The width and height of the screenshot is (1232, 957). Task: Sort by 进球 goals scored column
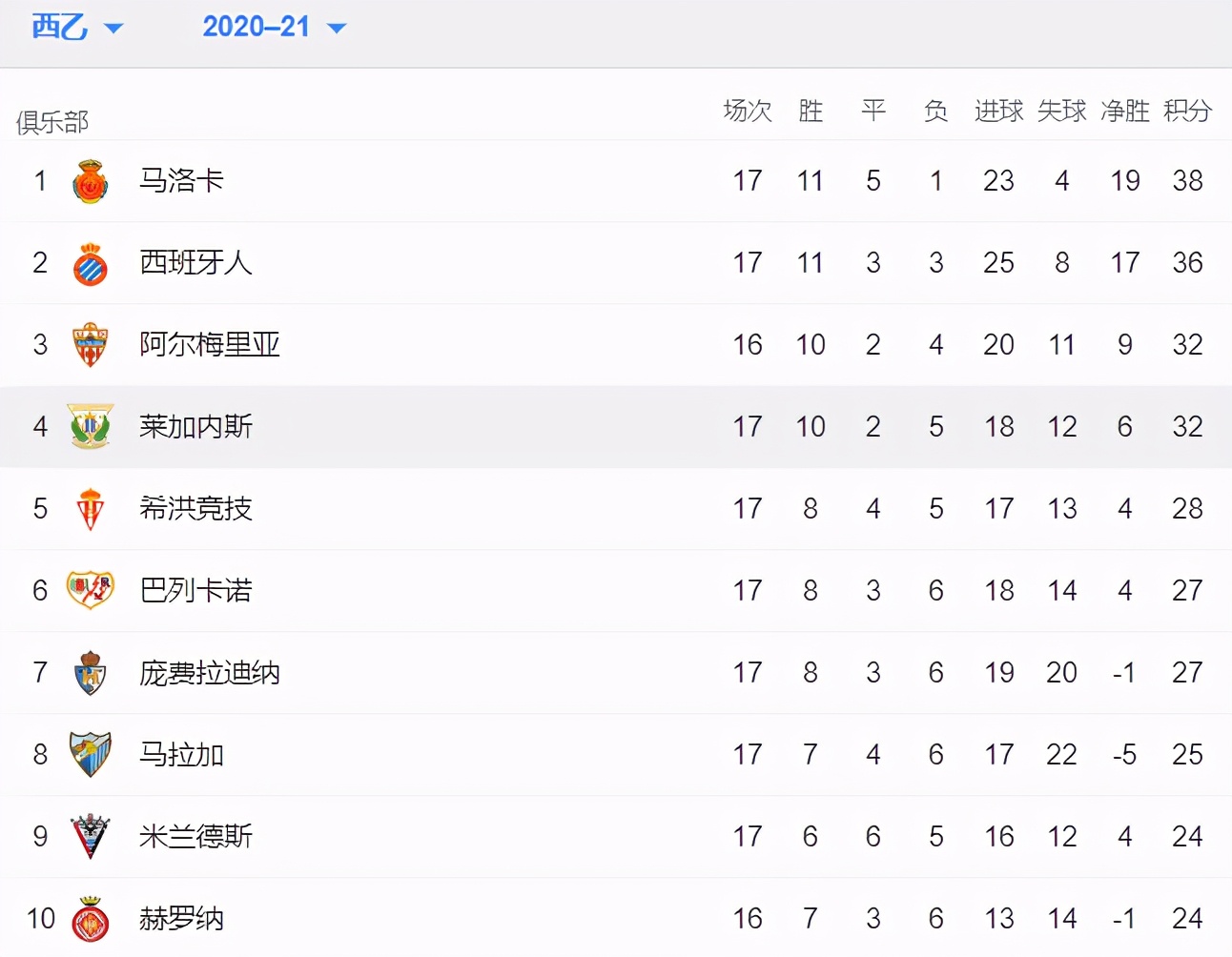tap(997, 111)
